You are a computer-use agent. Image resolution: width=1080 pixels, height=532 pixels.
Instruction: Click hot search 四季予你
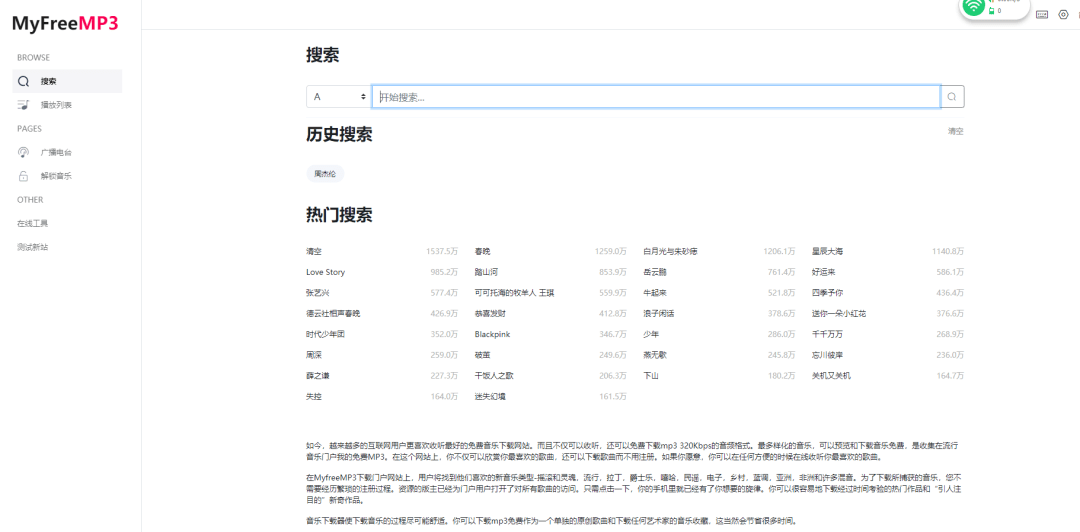point(827,293)
